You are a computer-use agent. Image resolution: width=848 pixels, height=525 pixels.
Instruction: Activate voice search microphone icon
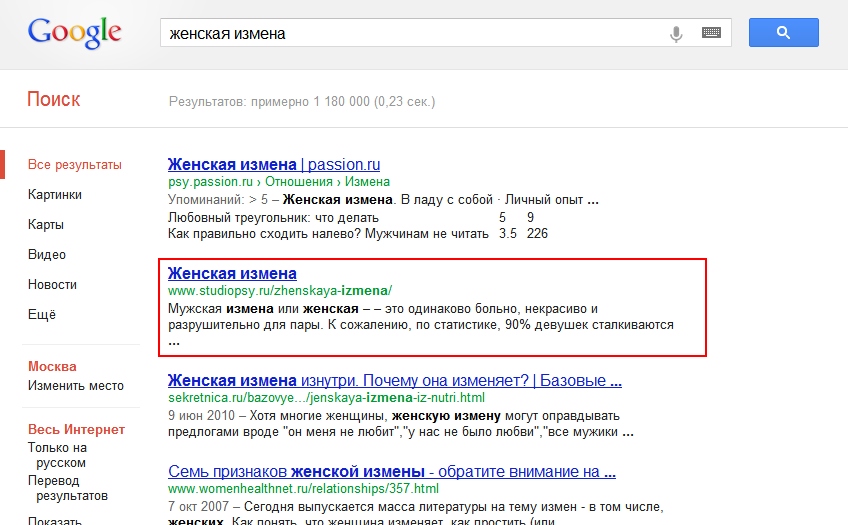click(x=675, y=34)
